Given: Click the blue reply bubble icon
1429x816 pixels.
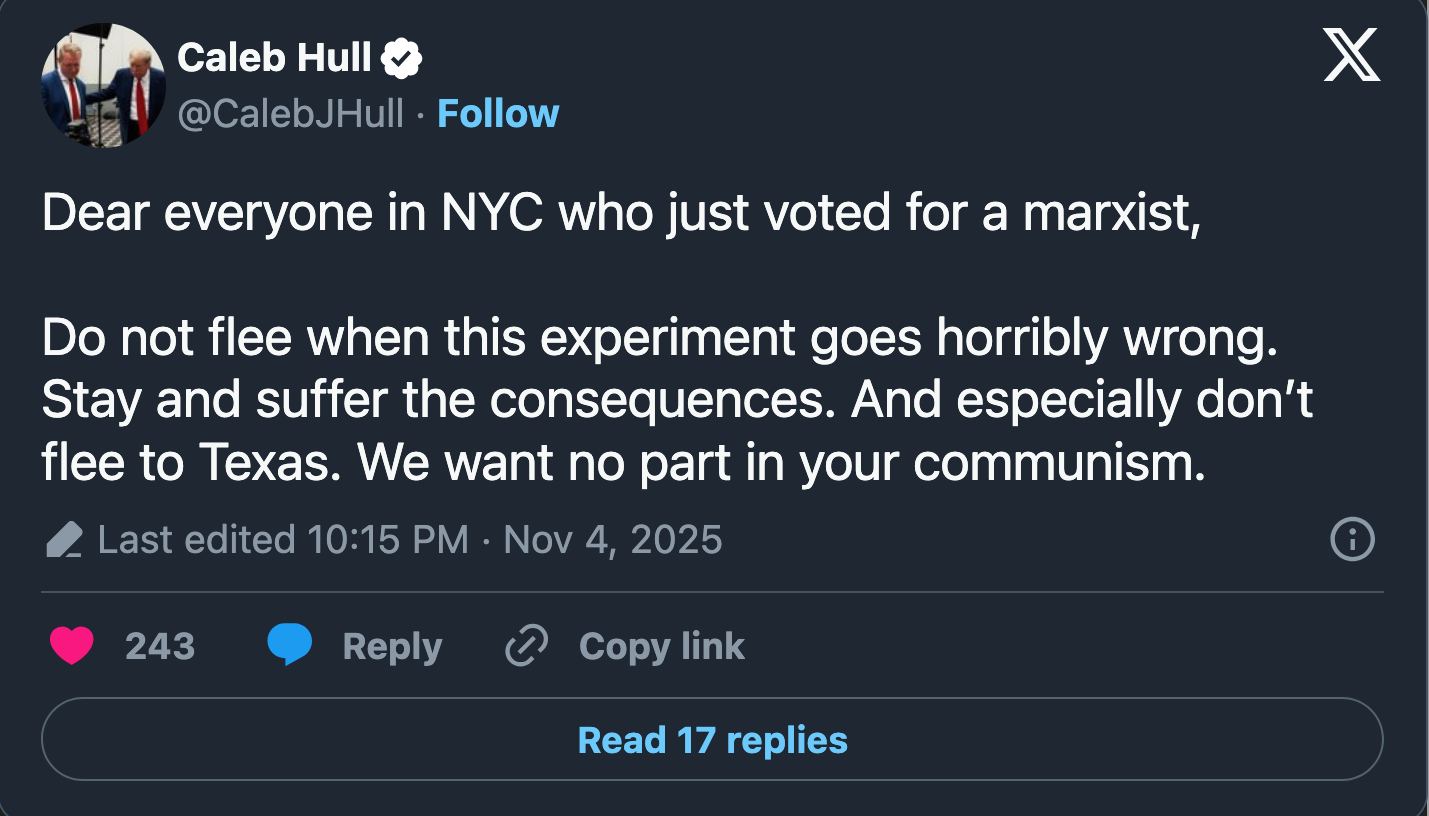Looking at the screenshot, I should [x=289, y=646].
